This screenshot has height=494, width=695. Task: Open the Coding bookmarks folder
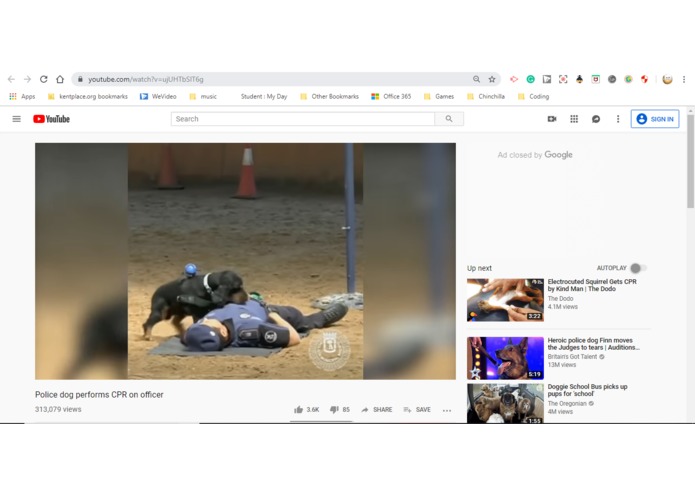tap(534, 96)
